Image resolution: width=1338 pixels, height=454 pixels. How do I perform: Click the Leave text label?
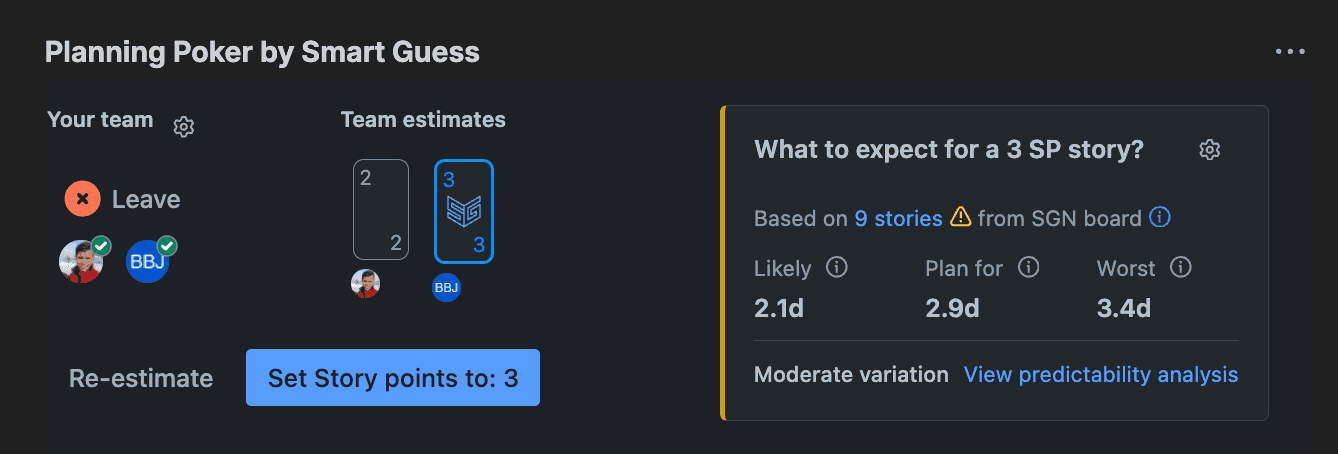(146, 200)
